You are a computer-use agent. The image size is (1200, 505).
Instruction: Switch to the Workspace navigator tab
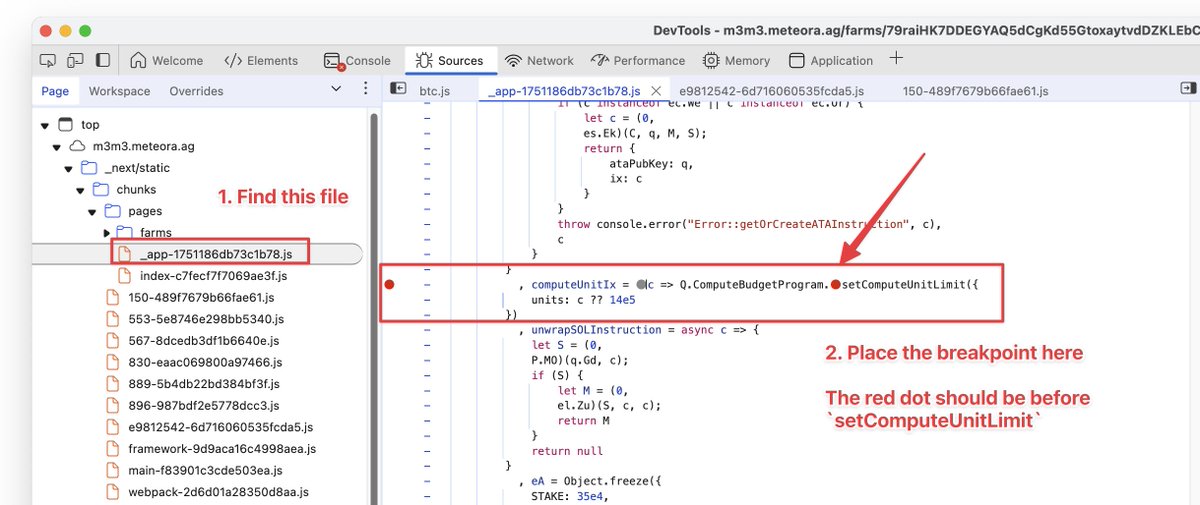119,91
